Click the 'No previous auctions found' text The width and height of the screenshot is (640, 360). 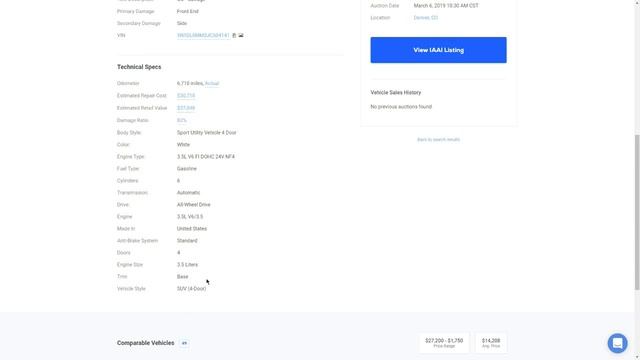click(401, 107)
